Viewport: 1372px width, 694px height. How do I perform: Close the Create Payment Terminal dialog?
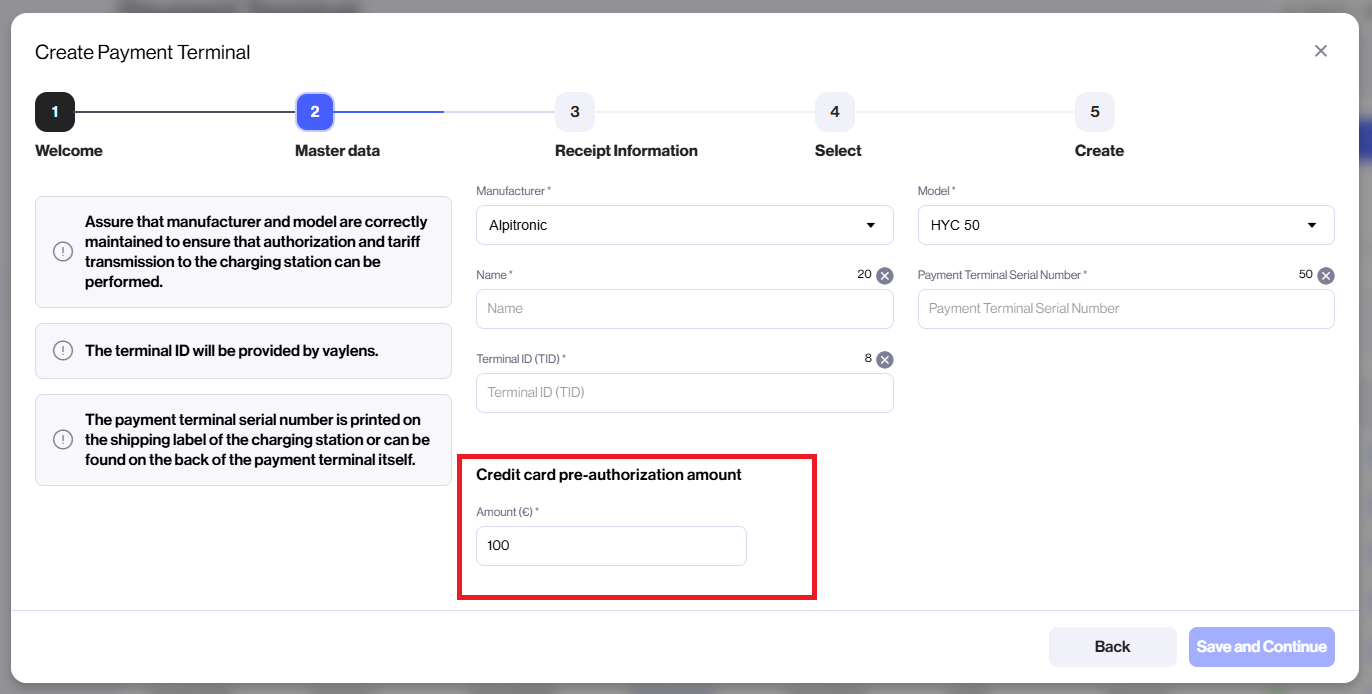coord(1321,50)
